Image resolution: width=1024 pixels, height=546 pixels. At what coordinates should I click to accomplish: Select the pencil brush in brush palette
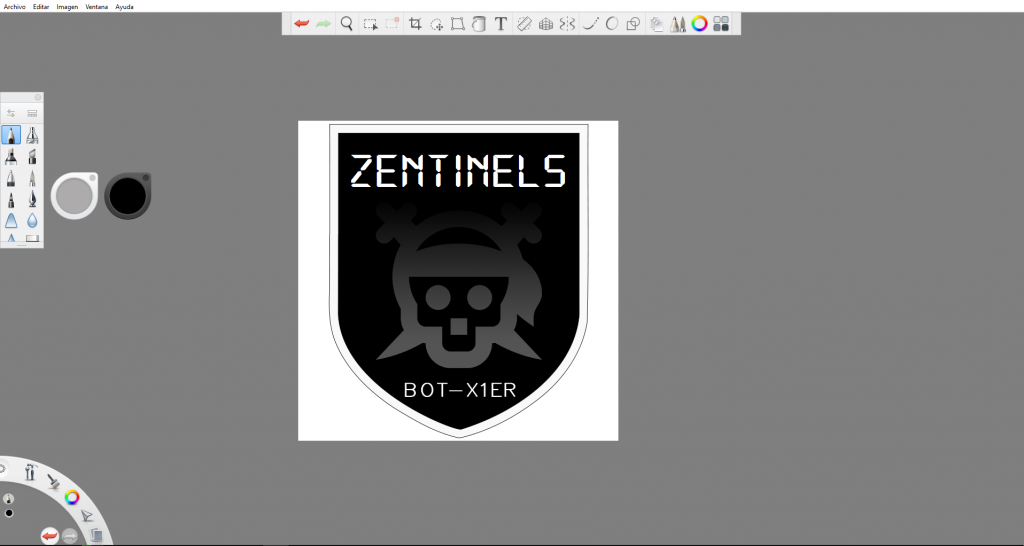[11, 135]
